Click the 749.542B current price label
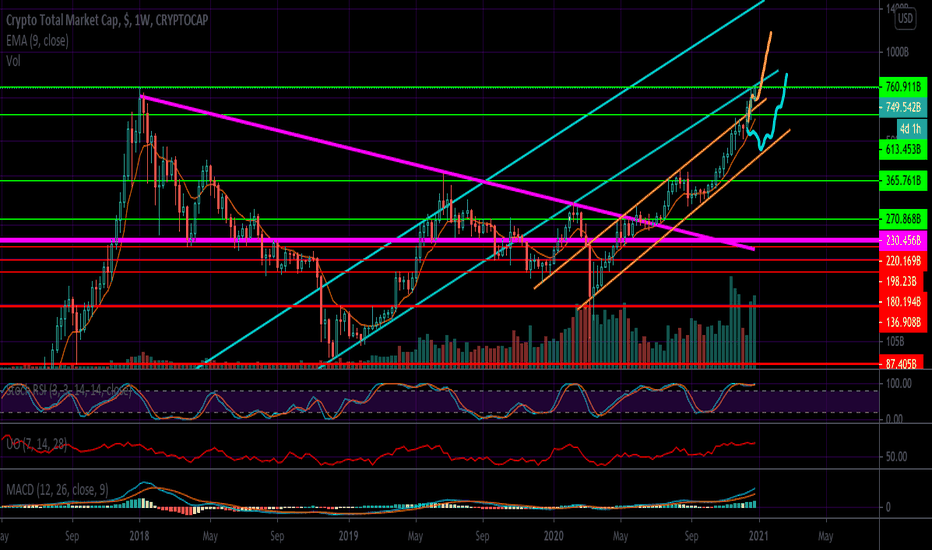The height and width of the screenshot is (550, 932). coord(903,107)
